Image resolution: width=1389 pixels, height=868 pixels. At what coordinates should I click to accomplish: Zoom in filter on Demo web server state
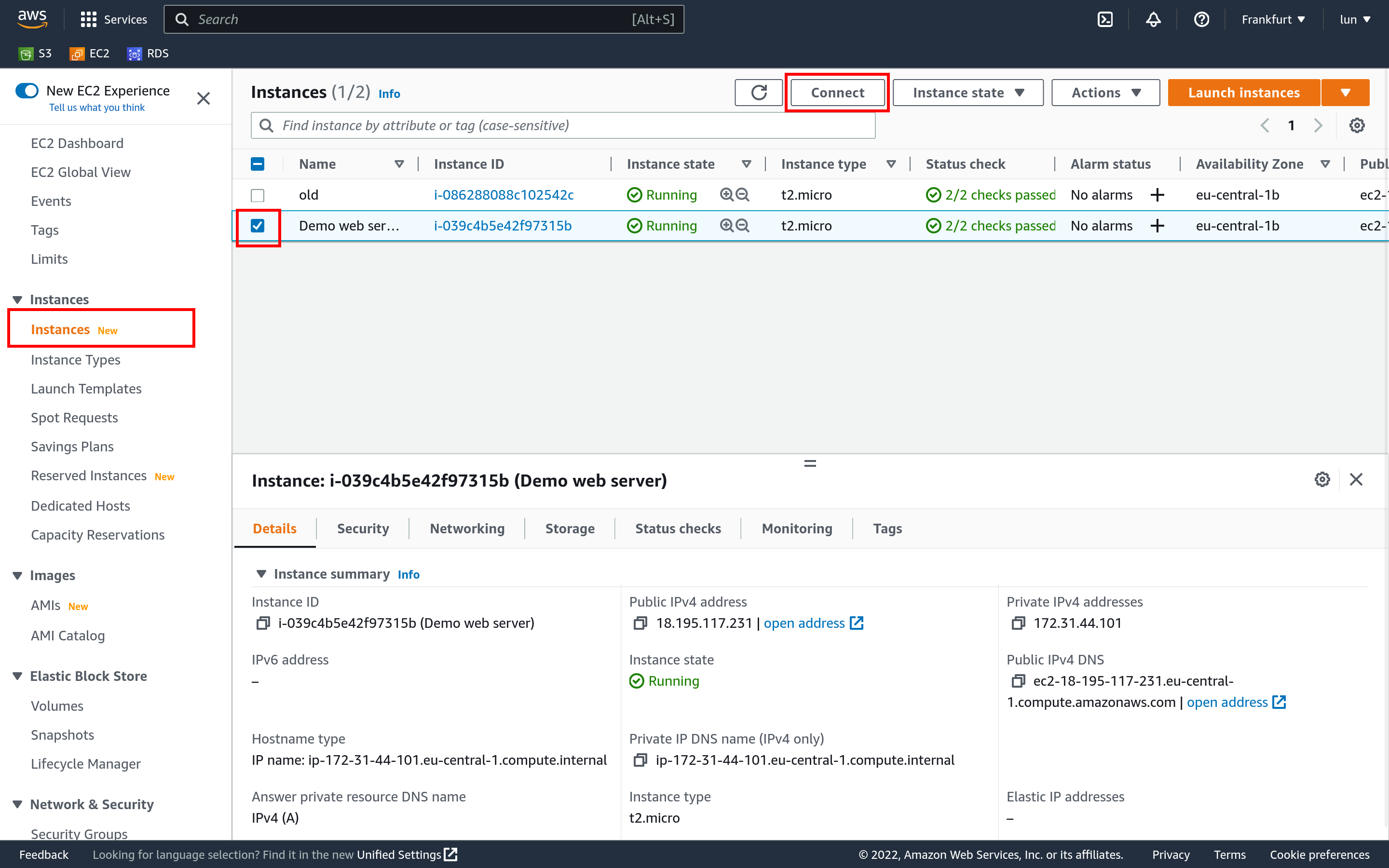coord(727,226)
